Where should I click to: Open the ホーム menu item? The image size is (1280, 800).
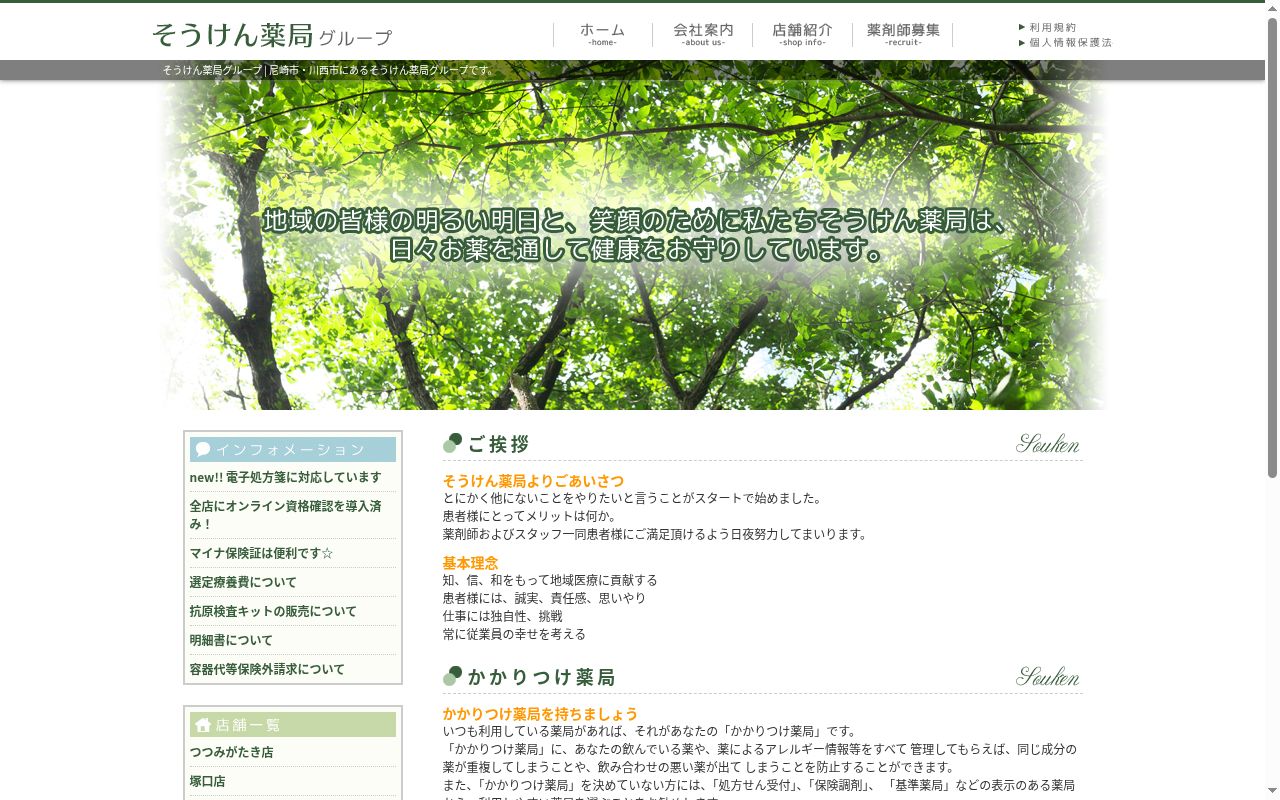[602, 35]
